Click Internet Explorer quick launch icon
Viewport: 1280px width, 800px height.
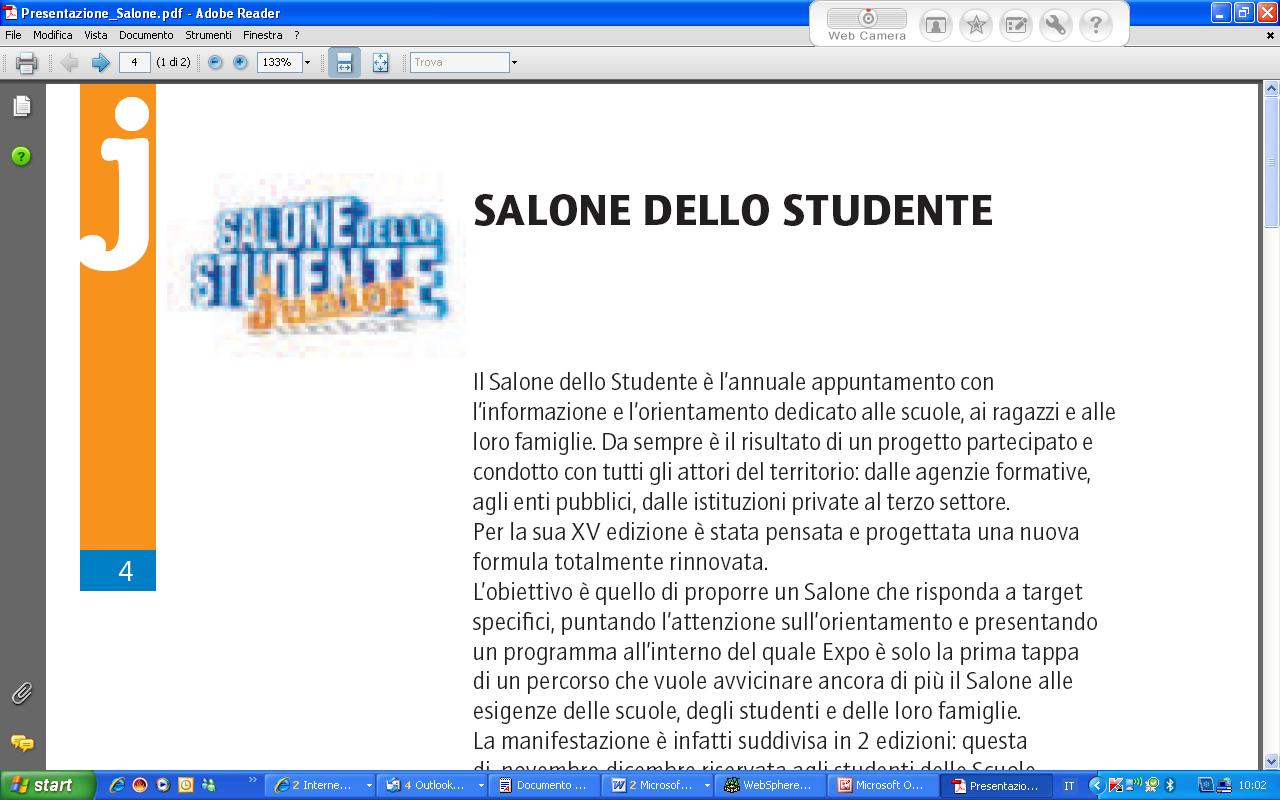118,785
